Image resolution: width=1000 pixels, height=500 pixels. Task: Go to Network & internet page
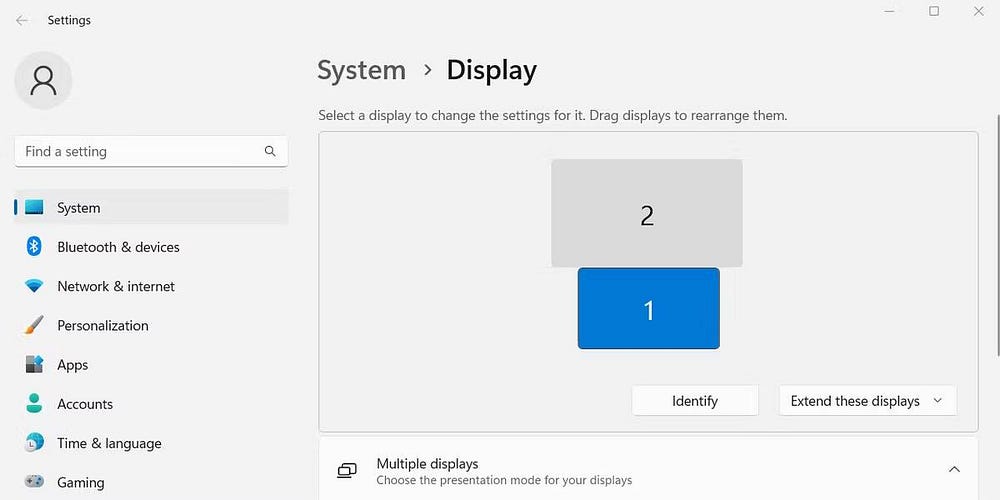(116, 286)
